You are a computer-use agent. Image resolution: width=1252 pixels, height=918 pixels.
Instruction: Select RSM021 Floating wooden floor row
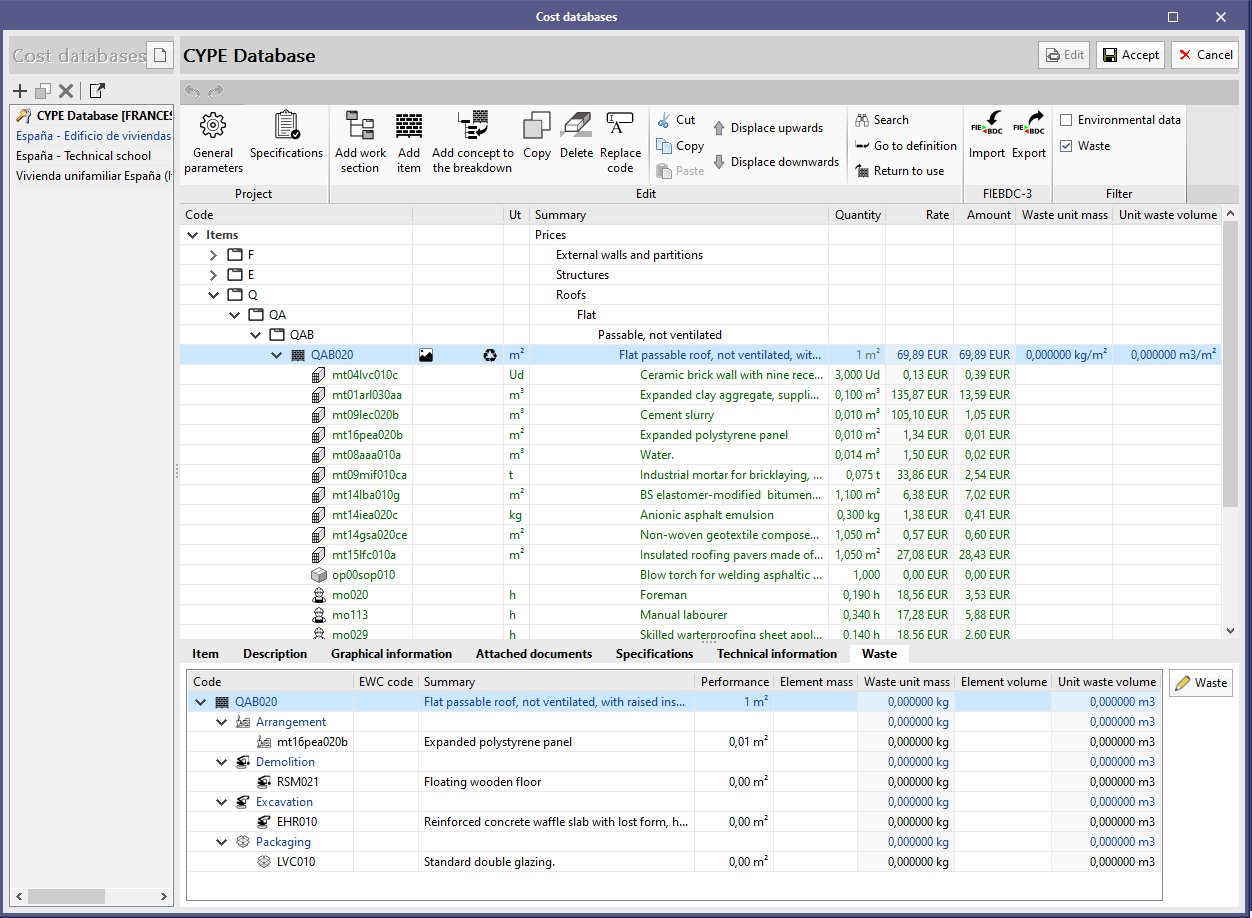click(675, 782)
